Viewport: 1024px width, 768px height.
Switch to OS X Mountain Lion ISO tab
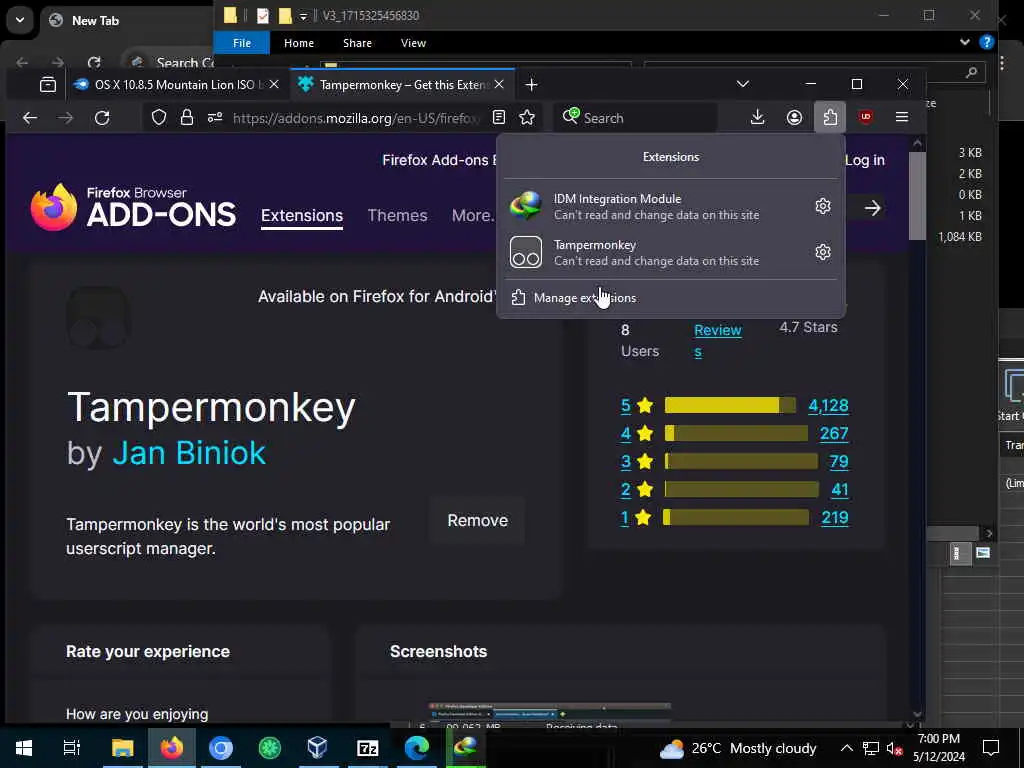coord(176,85)
